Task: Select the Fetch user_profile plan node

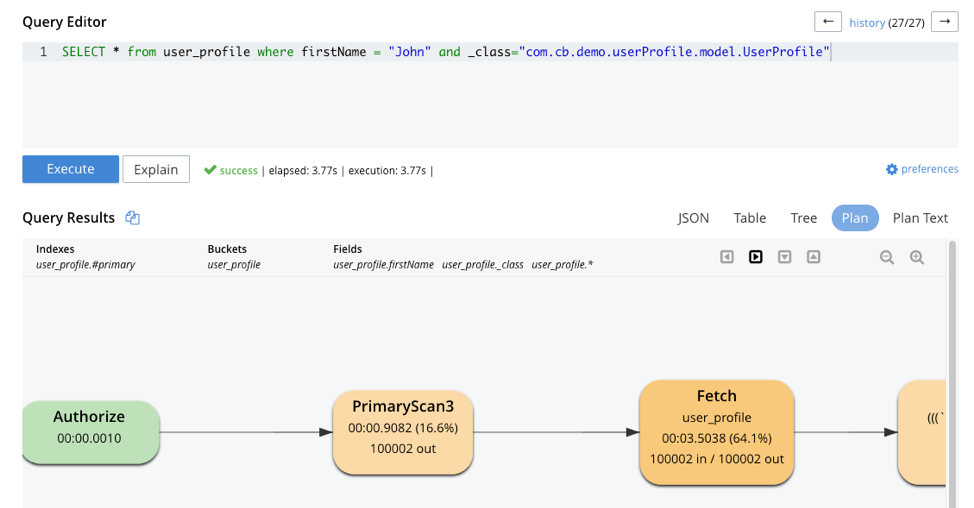Action: [x=716, y=432]
